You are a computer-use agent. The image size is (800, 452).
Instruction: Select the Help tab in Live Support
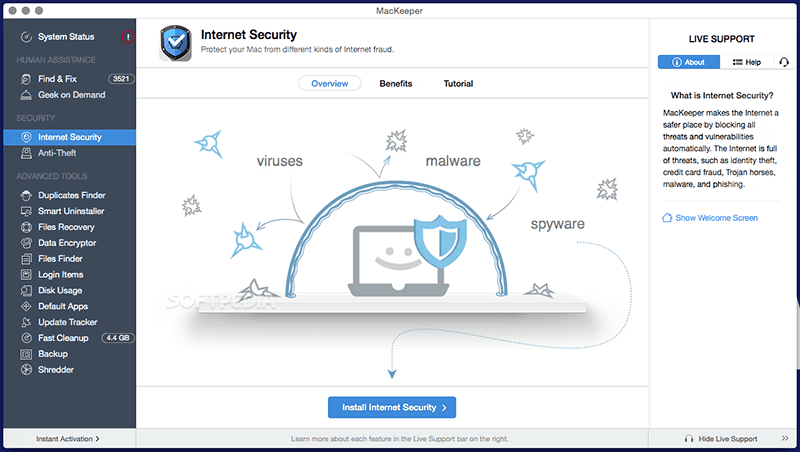pyautogui.click(x=746, y=62)
